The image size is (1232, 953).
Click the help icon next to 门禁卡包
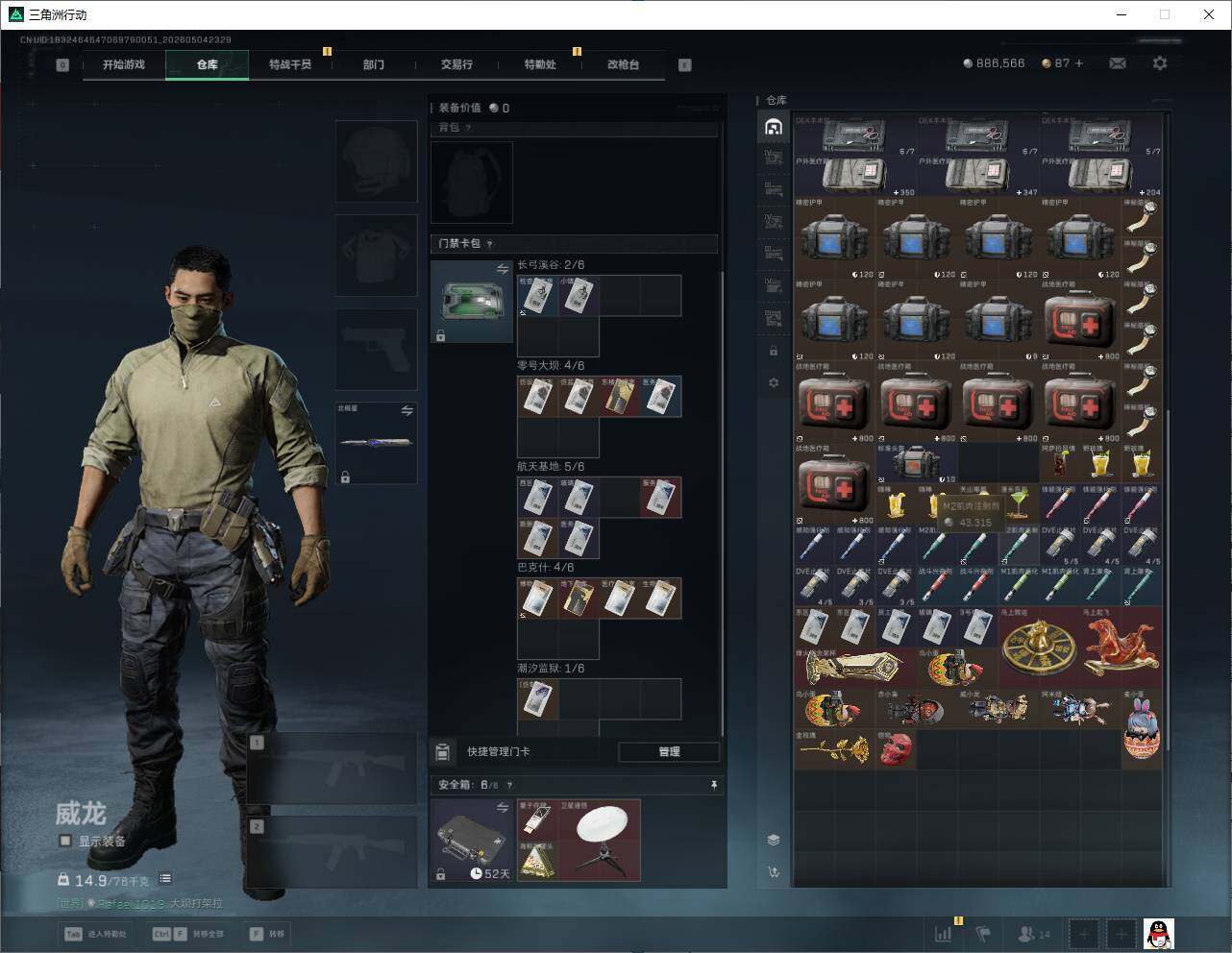pos(490,244)
